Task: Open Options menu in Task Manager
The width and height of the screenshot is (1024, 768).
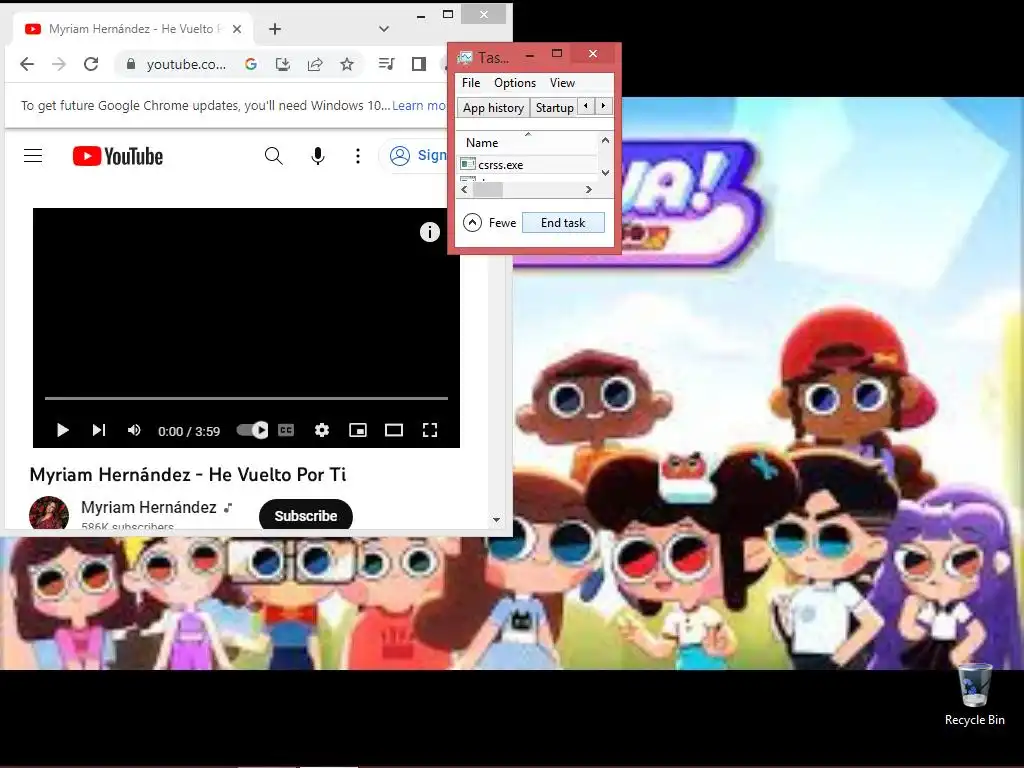Action: tap(515, 83)
